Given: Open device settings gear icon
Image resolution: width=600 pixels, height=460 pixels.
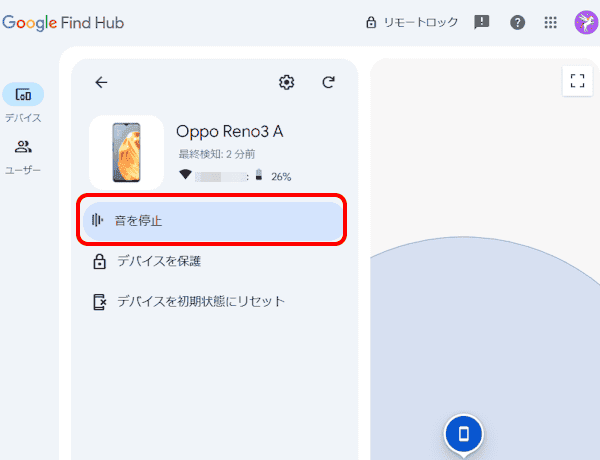Looking at the screenshot, I should click(287, 83).
